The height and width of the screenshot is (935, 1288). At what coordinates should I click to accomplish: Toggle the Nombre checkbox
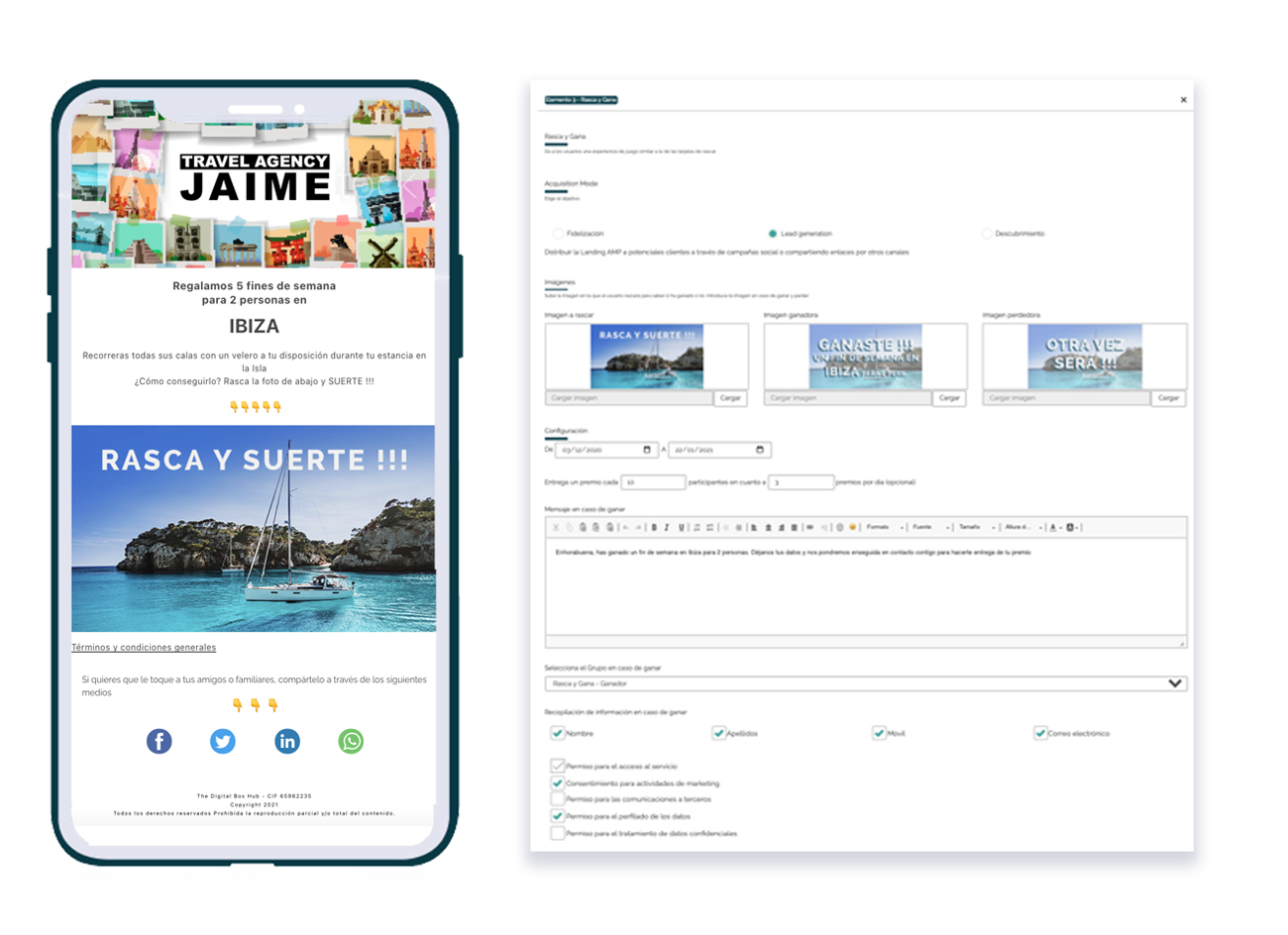coord(558,733)
